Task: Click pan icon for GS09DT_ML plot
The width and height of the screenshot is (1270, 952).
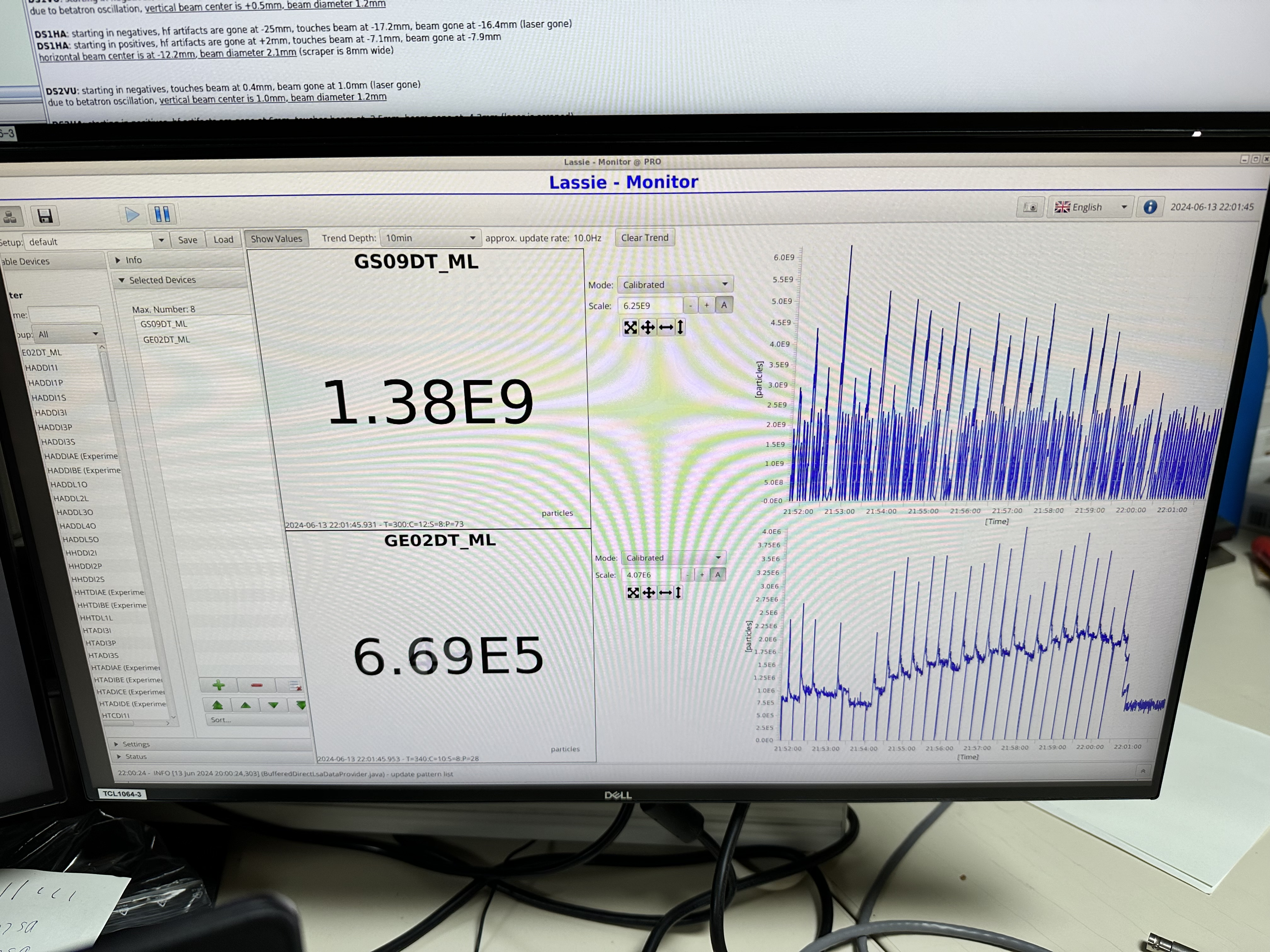Action: [x=648, y=327]
